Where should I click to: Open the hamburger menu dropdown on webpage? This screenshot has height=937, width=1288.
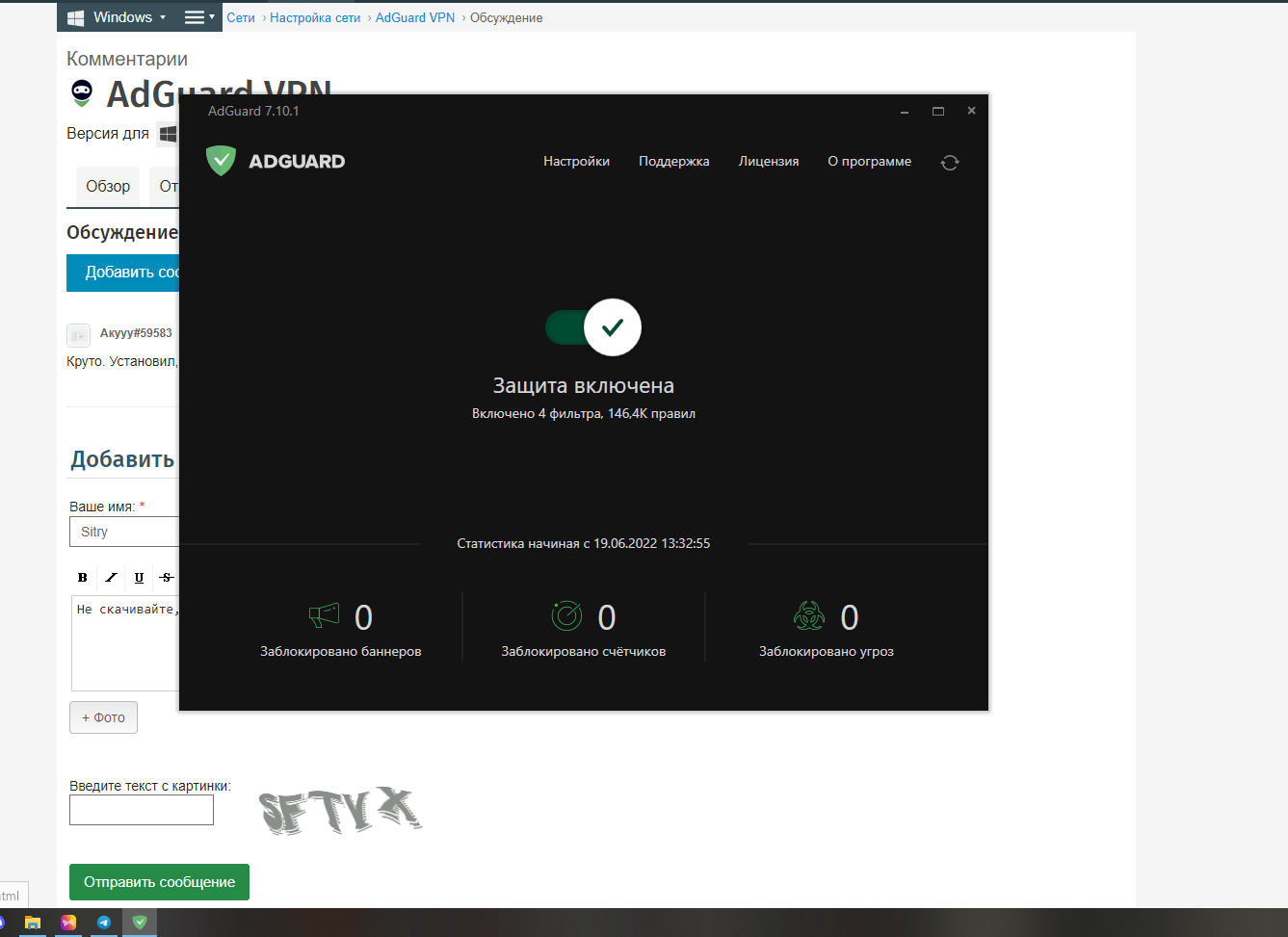click(199, 17)
